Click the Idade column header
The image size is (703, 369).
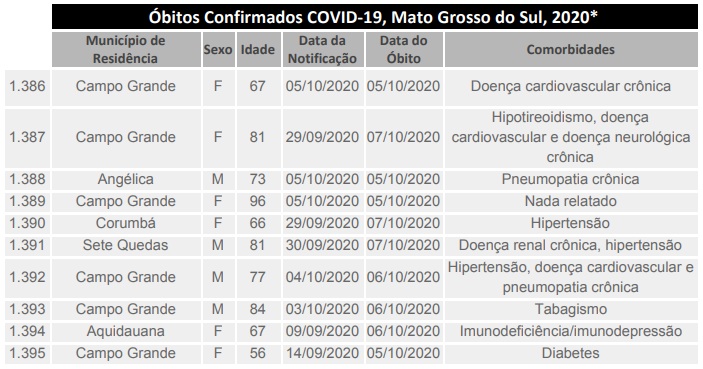coord(258,49)
